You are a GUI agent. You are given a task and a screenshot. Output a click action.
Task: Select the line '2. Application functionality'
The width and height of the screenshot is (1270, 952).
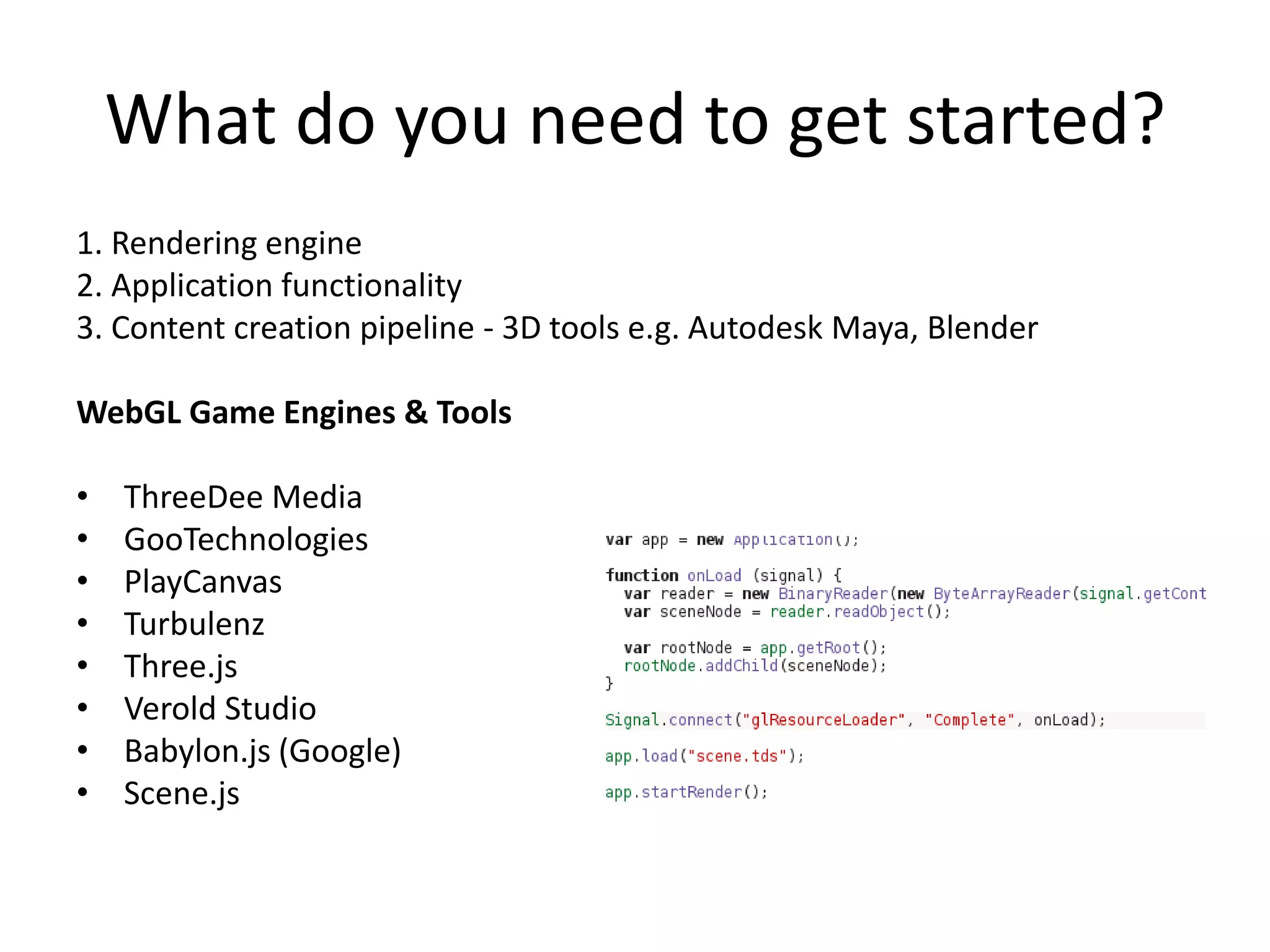click(269, 286)
